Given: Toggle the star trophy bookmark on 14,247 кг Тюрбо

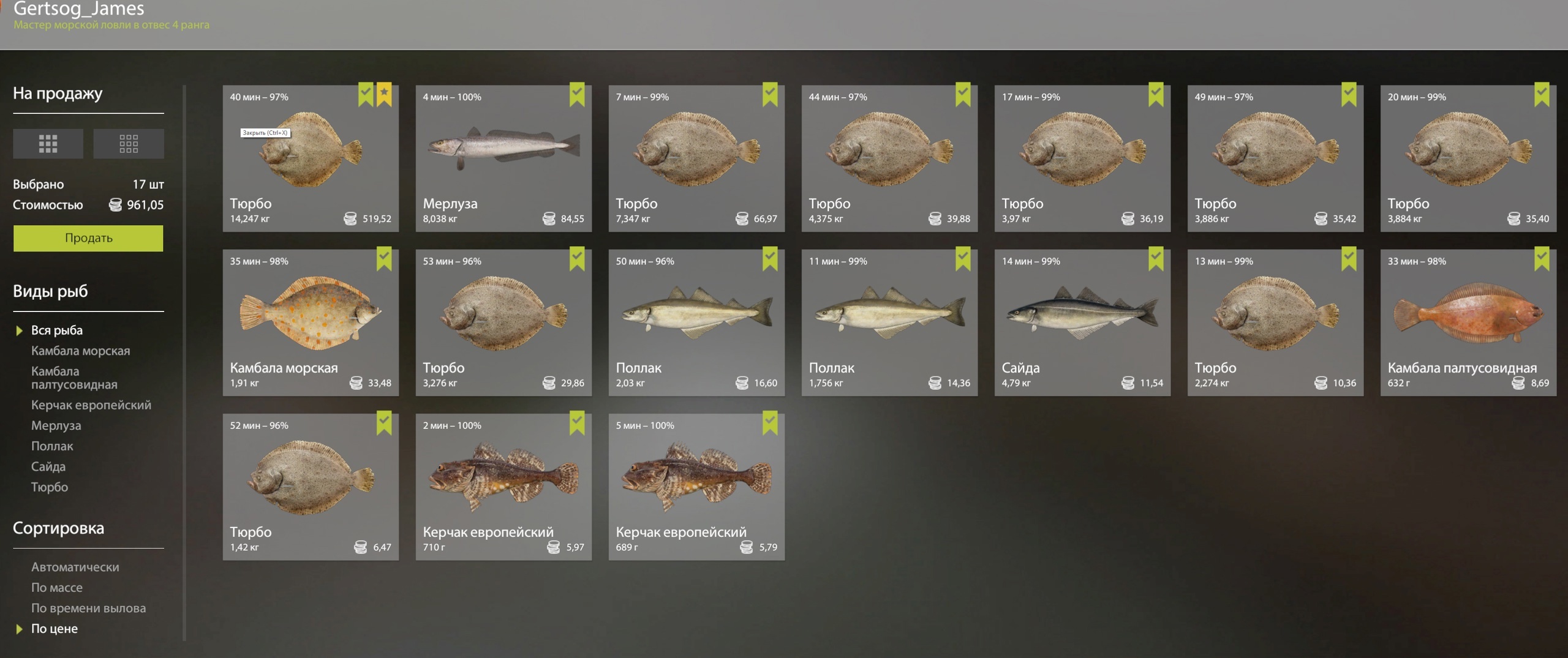Looking at the screenshot, I should 384,94.
